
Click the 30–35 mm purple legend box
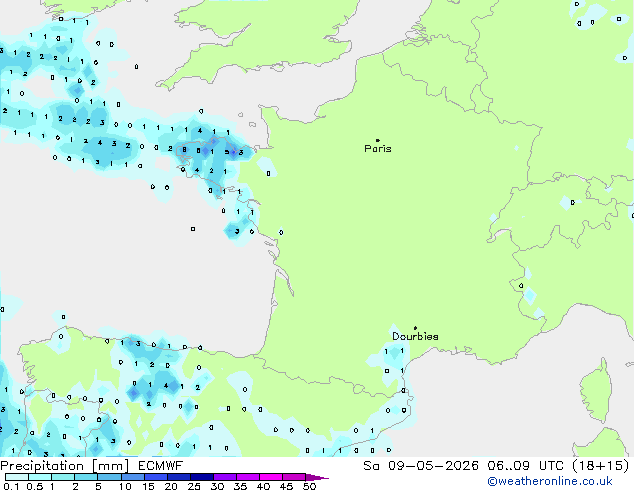pos(224,477)
